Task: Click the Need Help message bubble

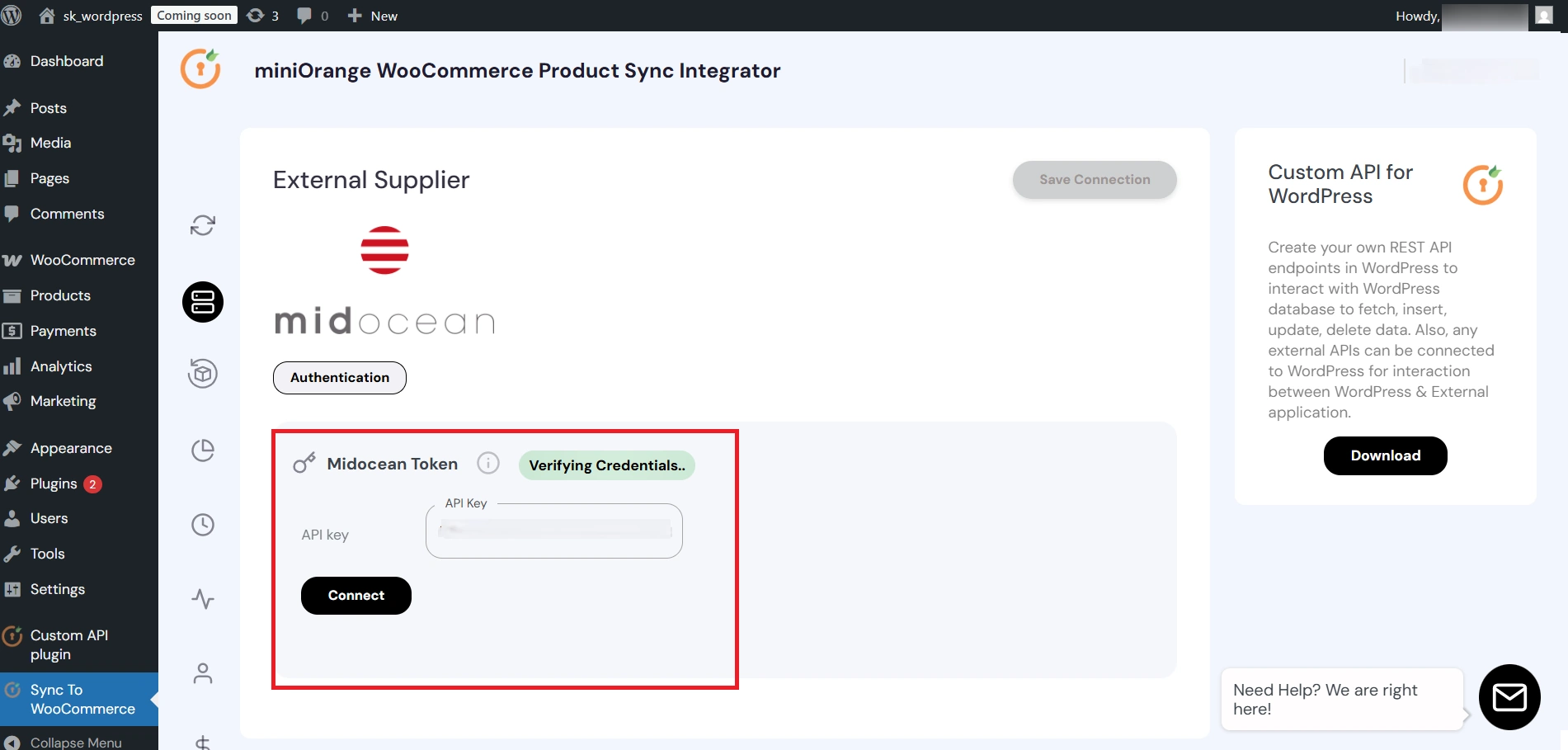Action: (x=1343, y=700)
